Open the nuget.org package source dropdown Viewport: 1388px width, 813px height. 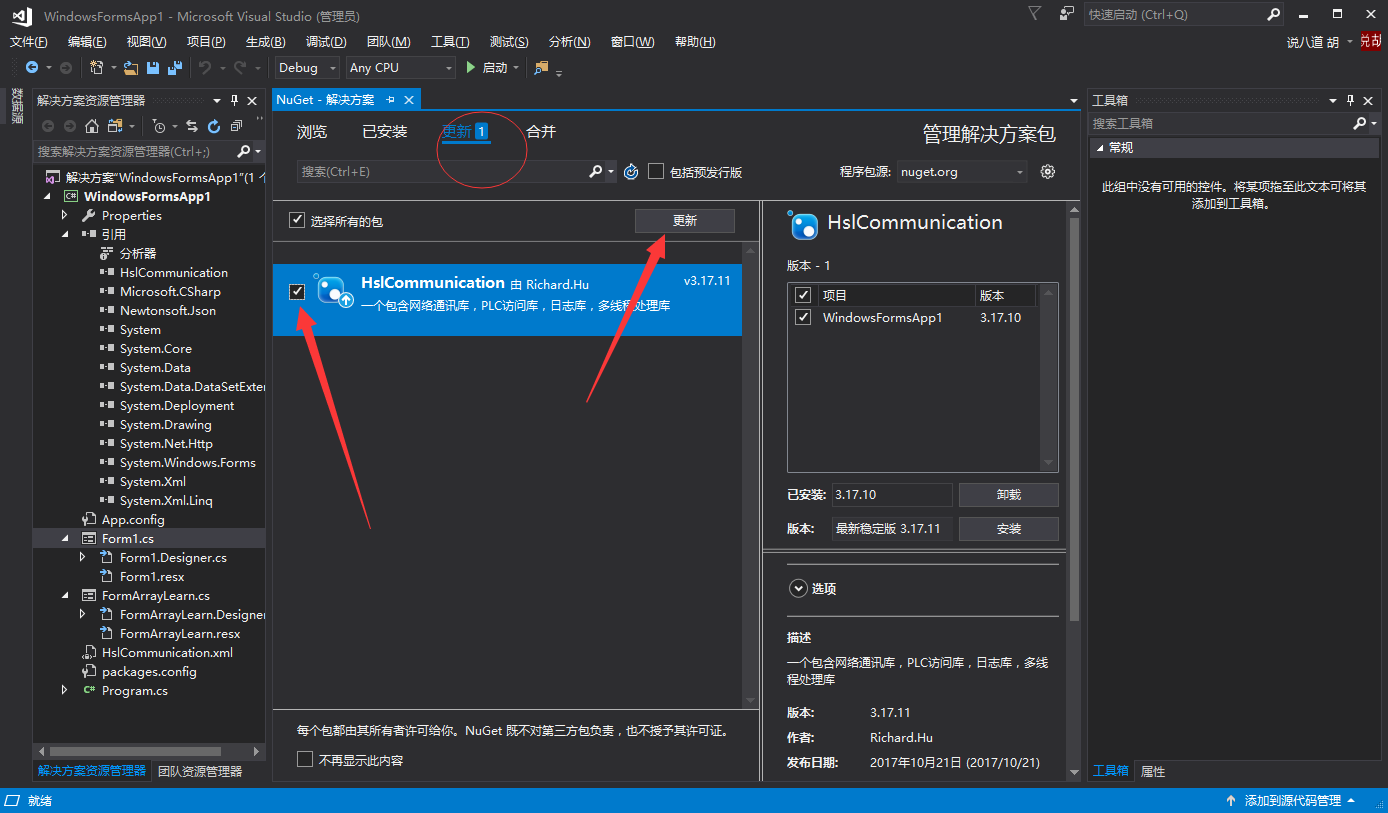coord(962,172)
